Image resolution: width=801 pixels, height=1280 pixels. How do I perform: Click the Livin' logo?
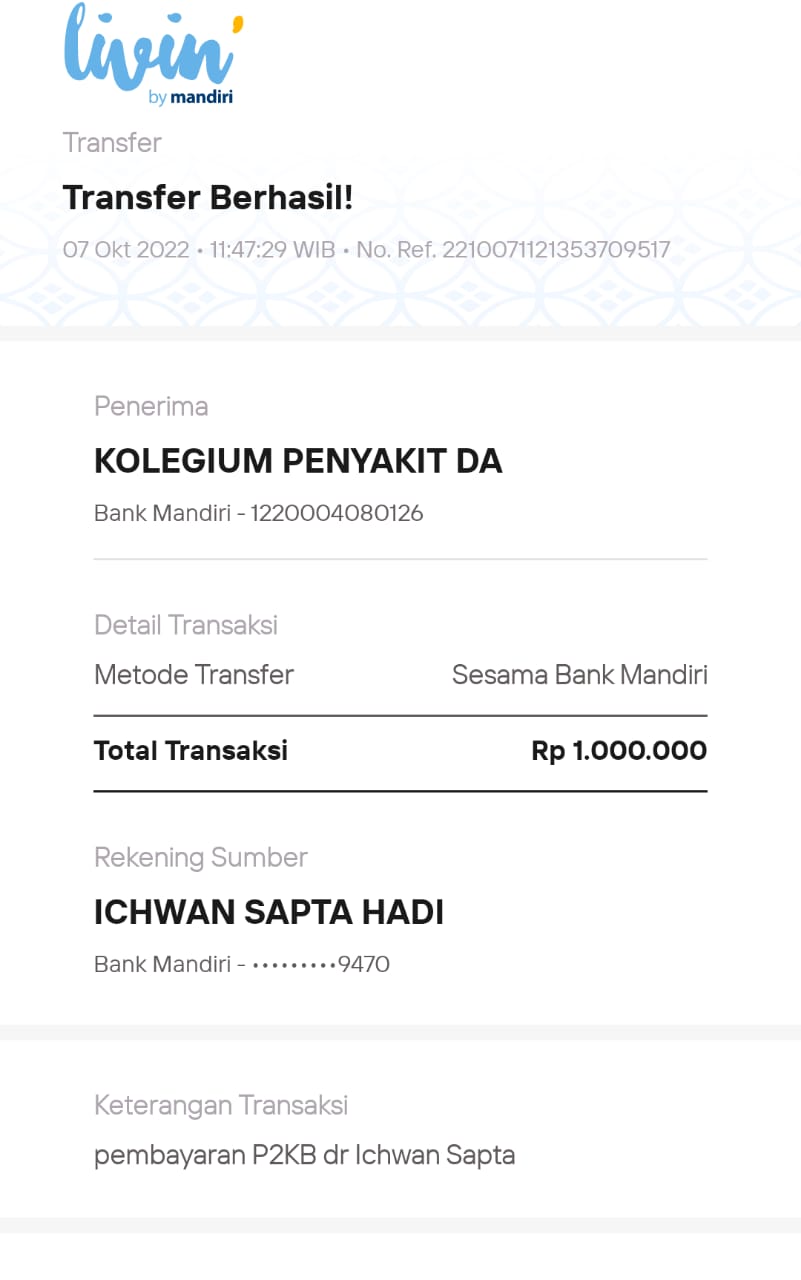pyautogui.click(x=152, y=47)
